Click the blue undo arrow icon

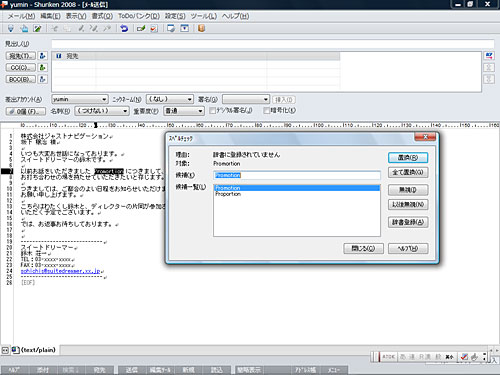[124, 29]
